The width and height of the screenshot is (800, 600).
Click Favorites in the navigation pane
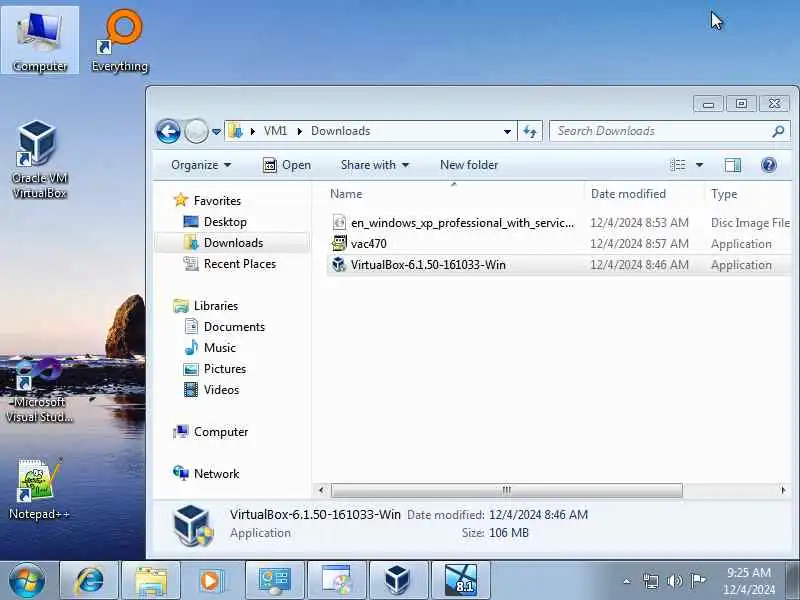coord(217,201)
